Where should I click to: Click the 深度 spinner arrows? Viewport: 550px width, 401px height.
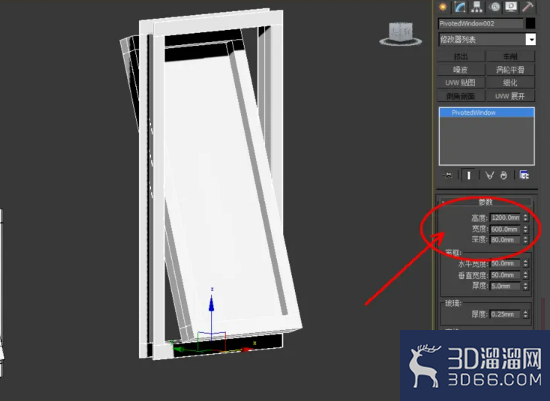525,240
